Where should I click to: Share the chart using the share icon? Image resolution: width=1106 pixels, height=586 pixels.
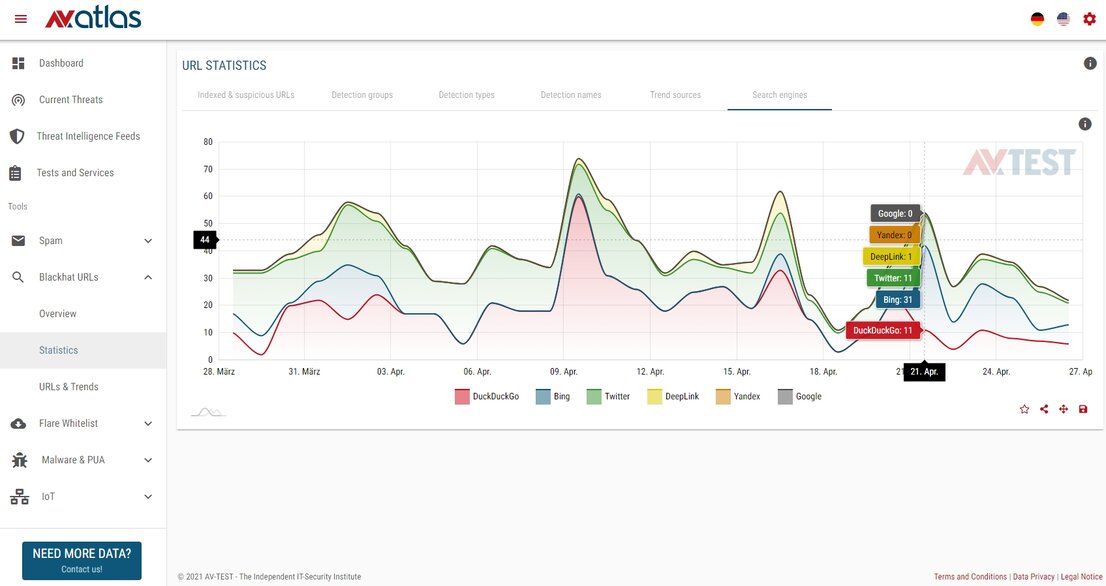[x=1044, y=409]
